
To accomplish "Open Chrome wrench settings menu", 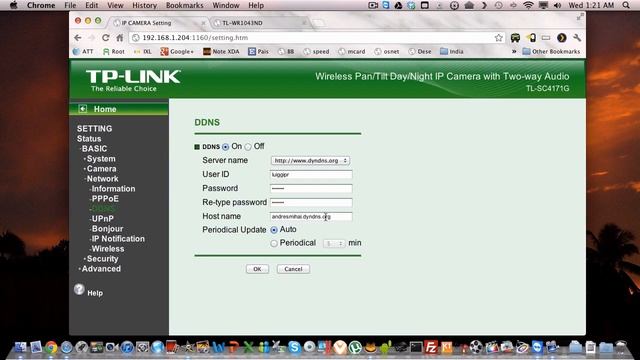I will click(x=577, y=38).
